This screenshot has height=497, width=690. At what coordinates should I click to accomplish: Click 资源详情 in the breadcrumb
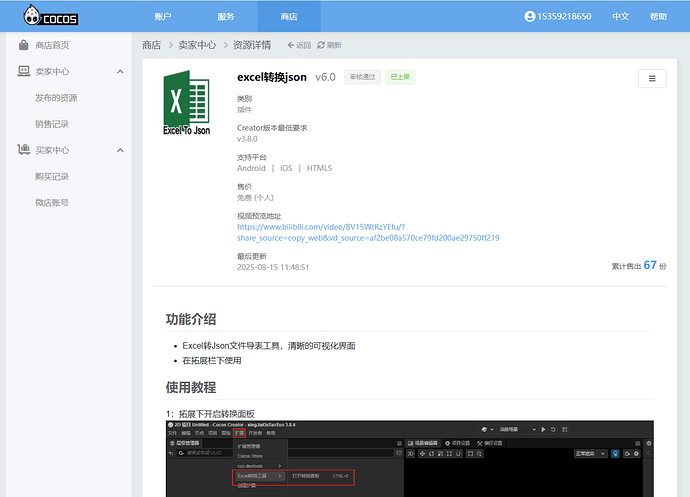pos(252,45)
